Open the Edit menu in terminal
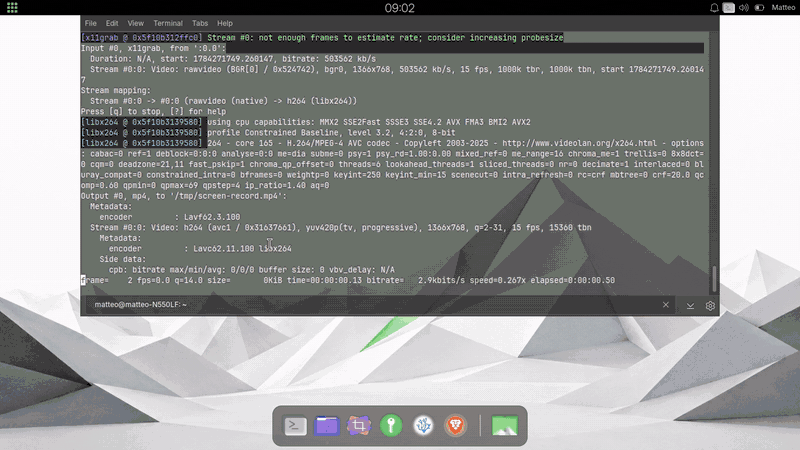 [112, 23]
